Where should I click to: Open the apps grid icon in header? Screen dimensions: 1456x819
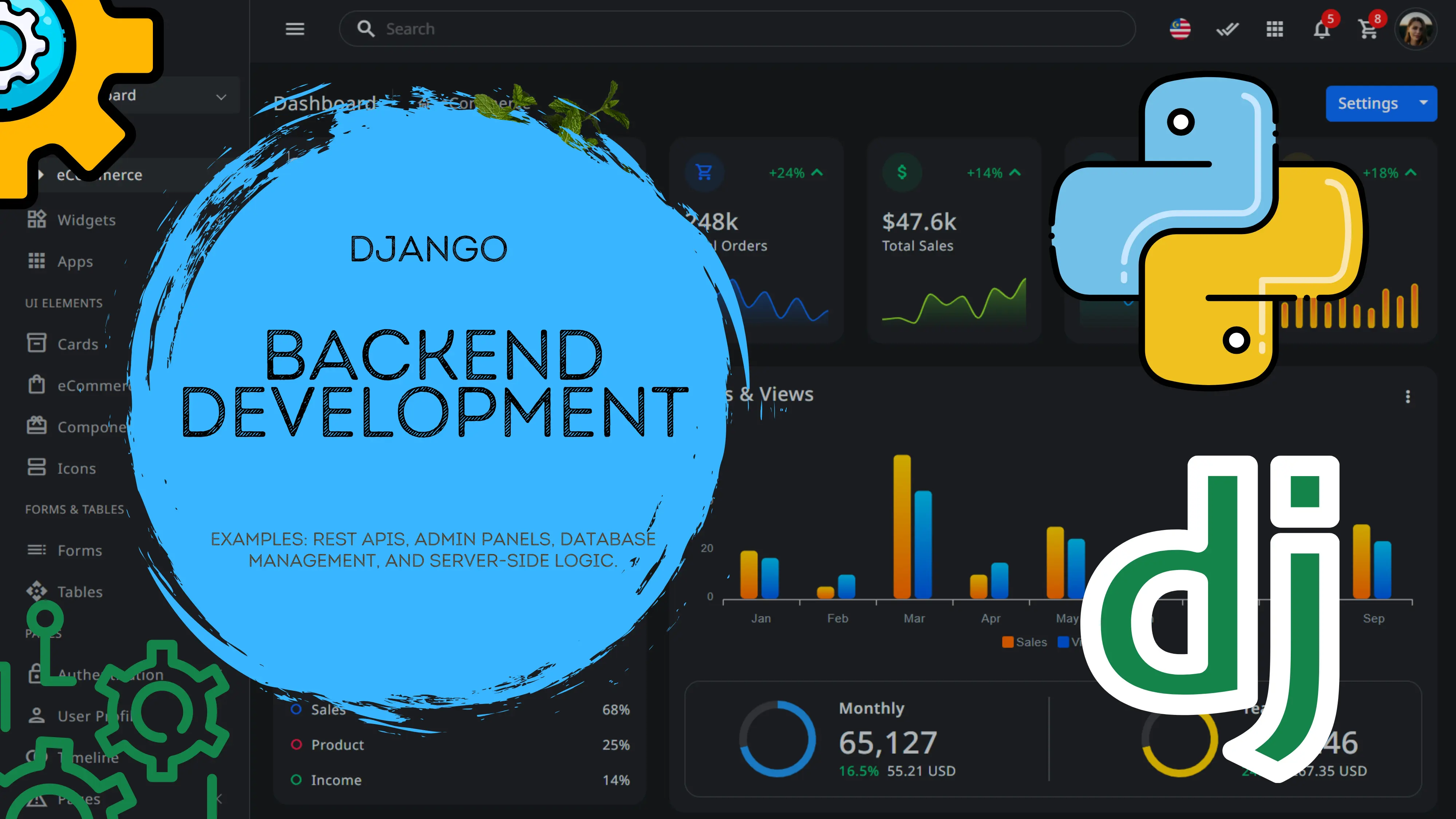(1275, 29)
